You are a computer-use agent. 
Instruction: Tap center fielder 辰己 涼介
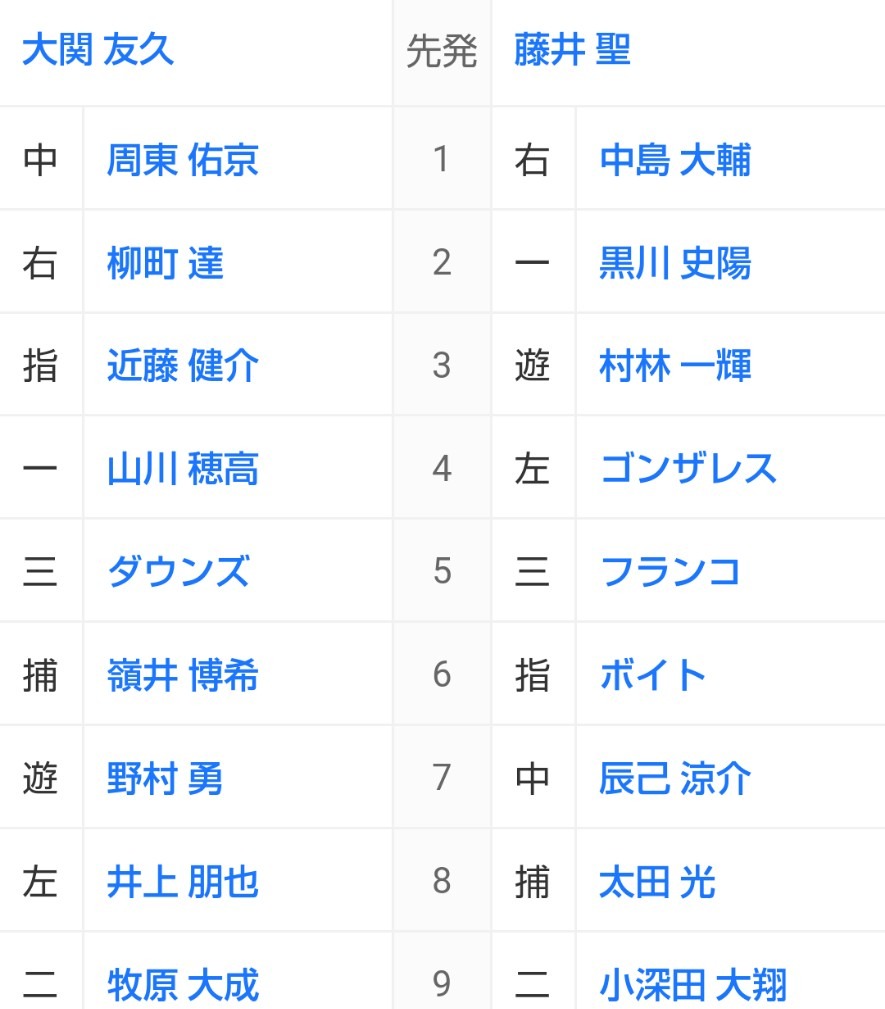pos(675,778)
